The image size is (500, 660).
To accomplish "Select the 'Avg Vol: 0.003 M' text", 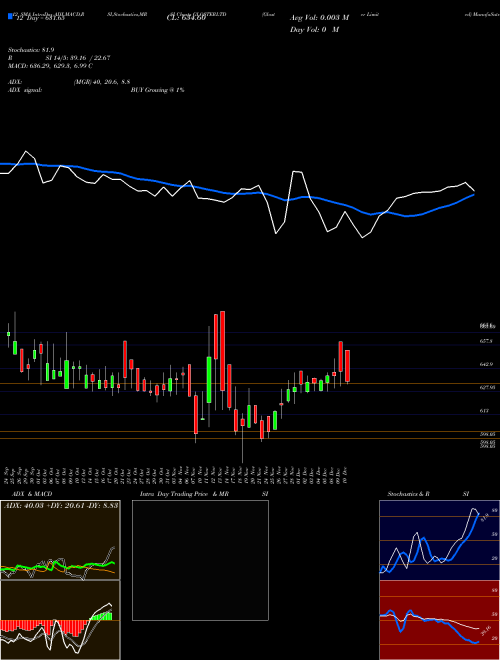I will (x=319, y=18).
